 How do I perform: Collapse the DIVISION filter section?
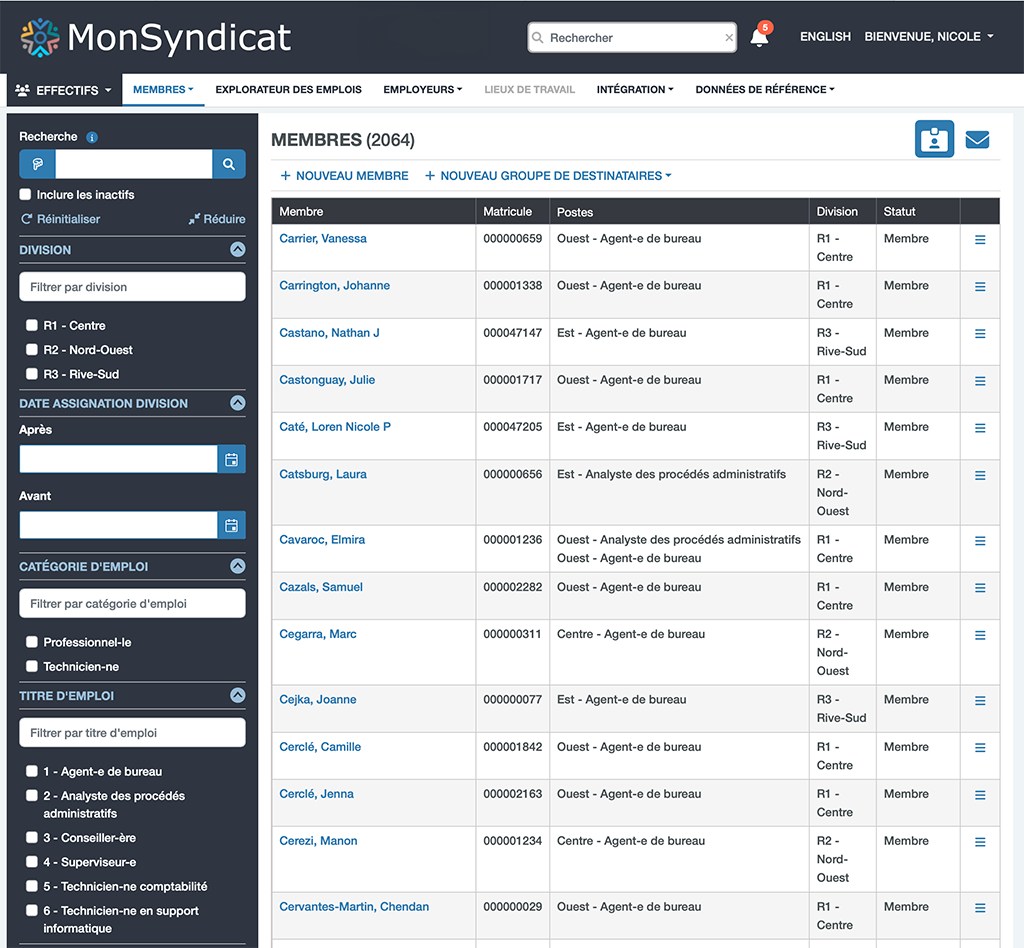click(238, 249)
